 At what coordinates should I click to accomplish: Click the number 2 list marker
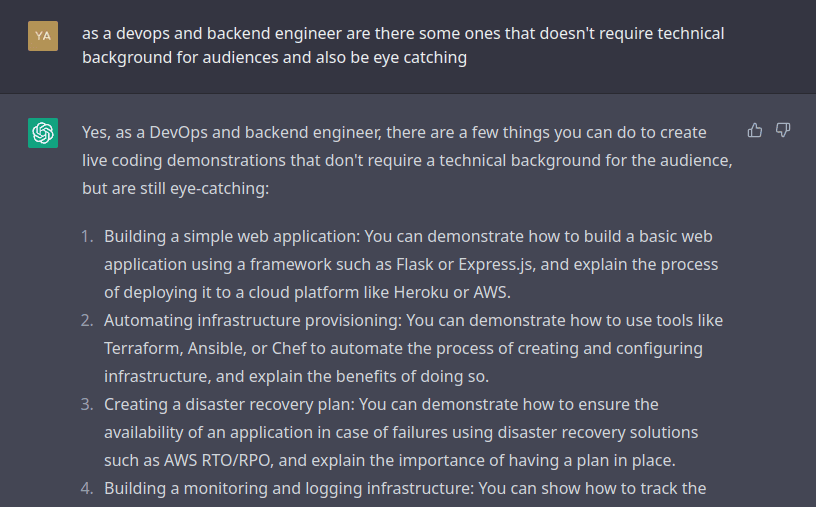[87, 320]
